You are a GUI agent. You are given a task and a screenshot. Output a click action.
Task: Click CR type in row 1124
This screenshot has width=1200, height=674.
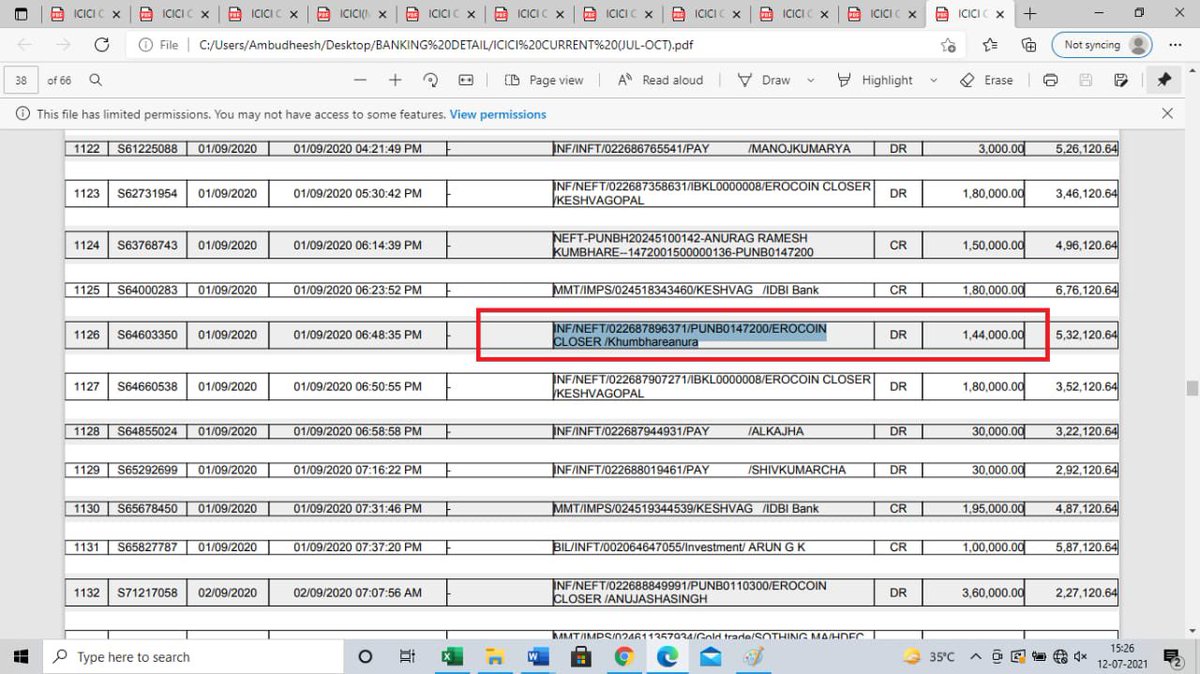point(898,245)
